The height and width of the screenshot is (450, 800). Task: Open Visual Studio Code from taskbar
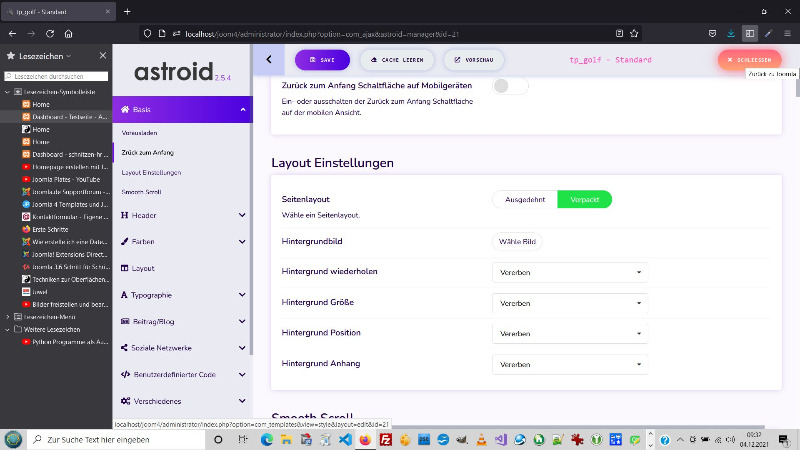[x=345, y=439]
